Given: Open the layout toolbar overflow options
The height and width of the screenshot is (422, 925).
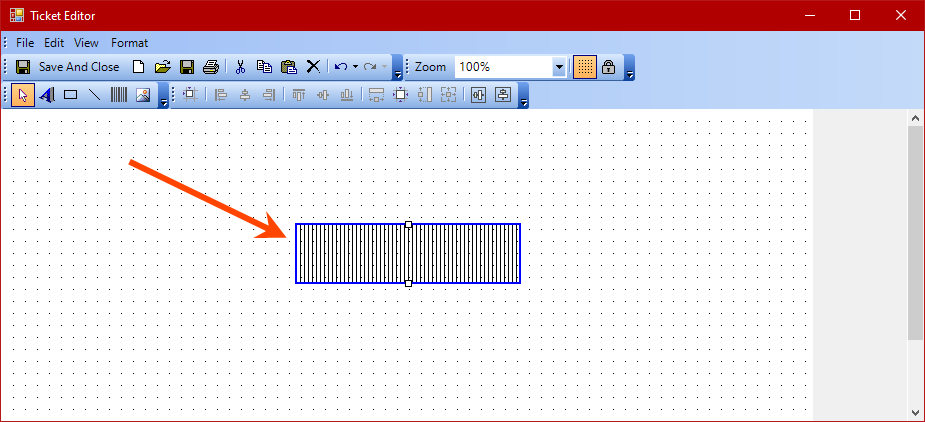Looking at the screenshot, I should click(x=523, y=96).
